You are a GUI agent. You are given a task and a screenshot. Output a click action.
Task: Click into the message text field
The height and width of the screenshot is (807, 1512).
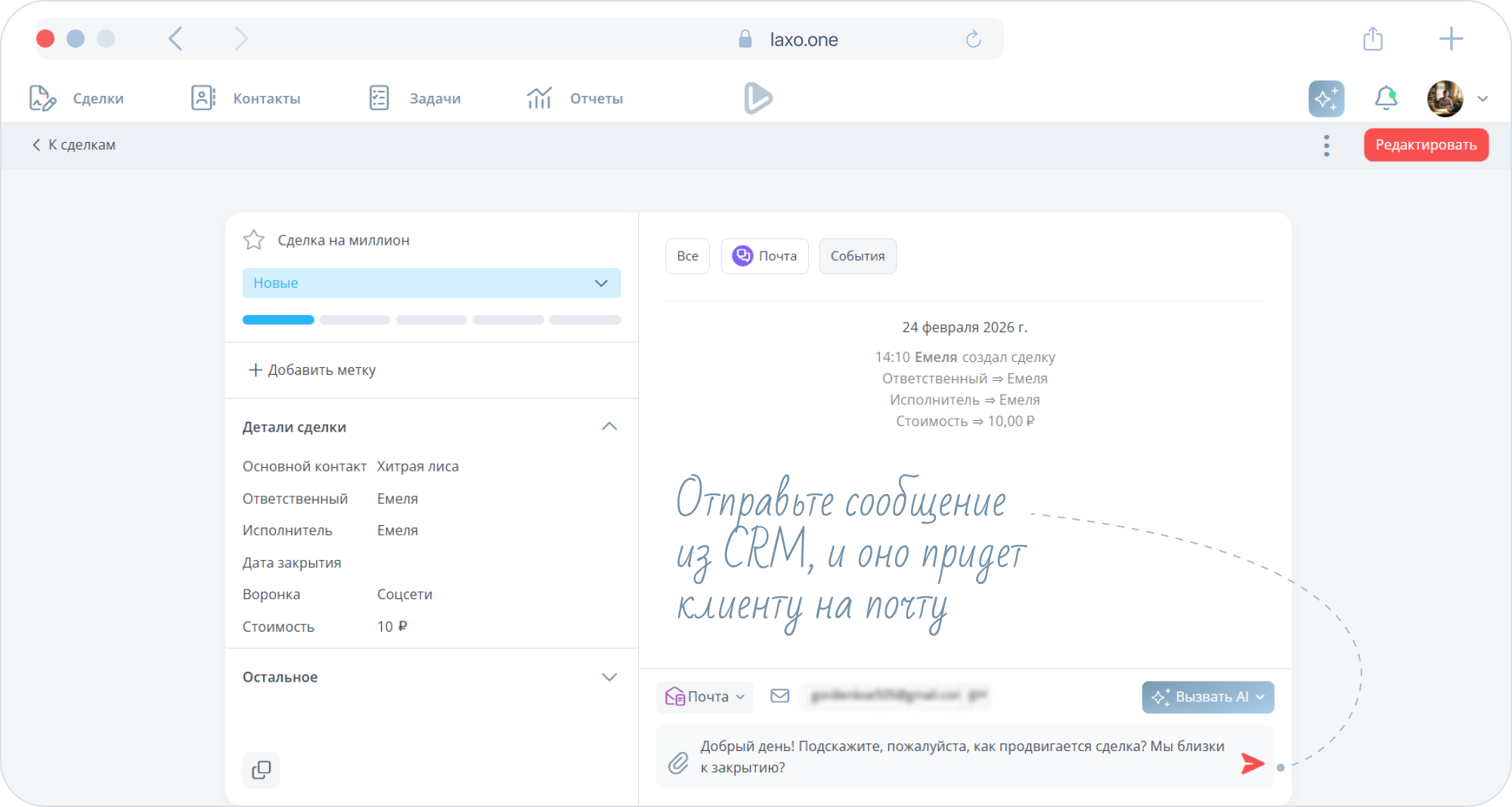pos(960,757)
